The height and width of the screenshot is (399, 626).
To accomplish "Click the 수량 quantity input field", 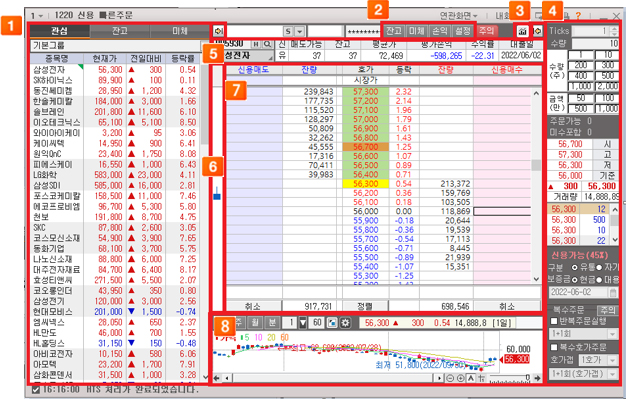I will [x=595, y=43].
